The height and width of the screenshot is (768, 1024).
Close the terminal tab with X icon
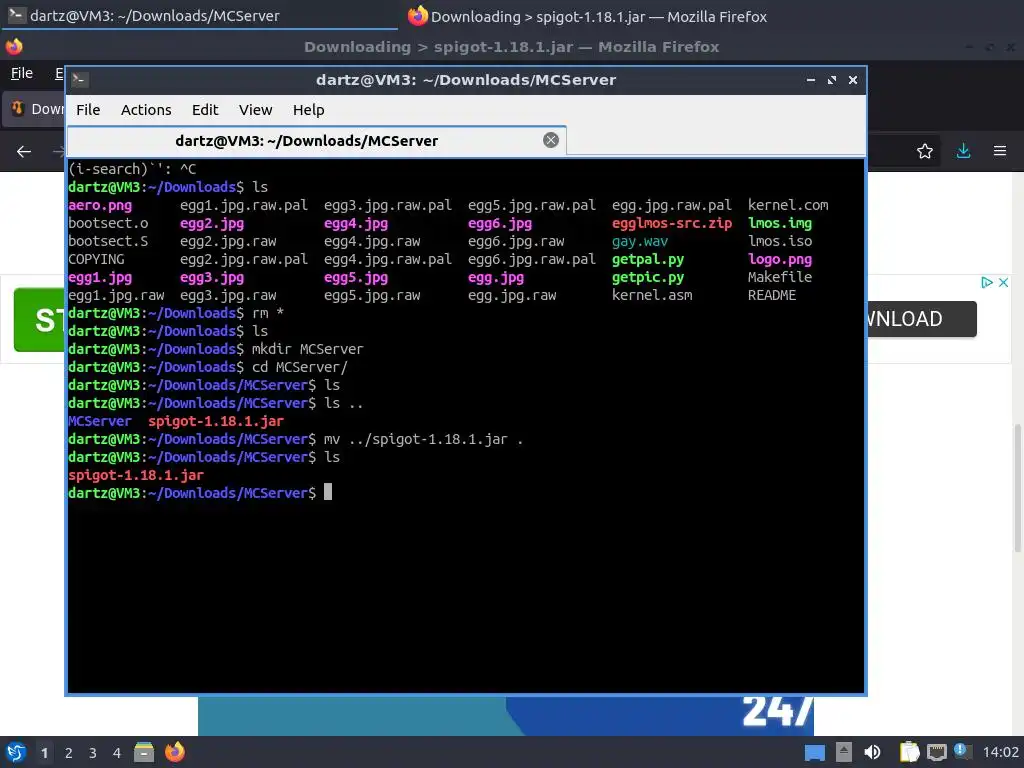tap(551, 140)
